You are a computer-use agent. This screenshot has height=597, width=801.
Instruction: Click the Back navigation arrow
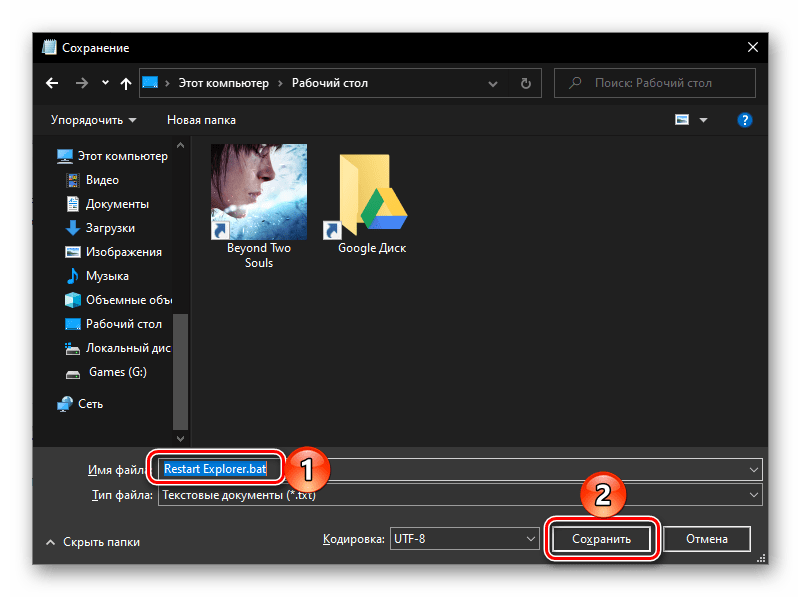tap(53, 83)
